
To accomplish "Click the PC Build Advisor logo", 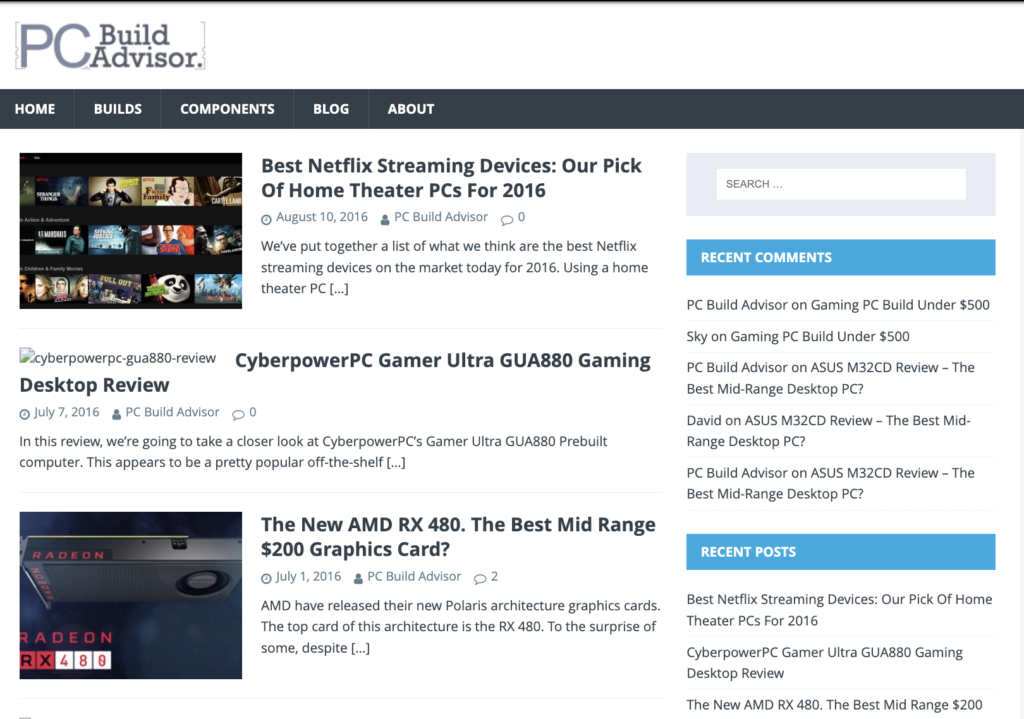I will [x=110, y=46].
